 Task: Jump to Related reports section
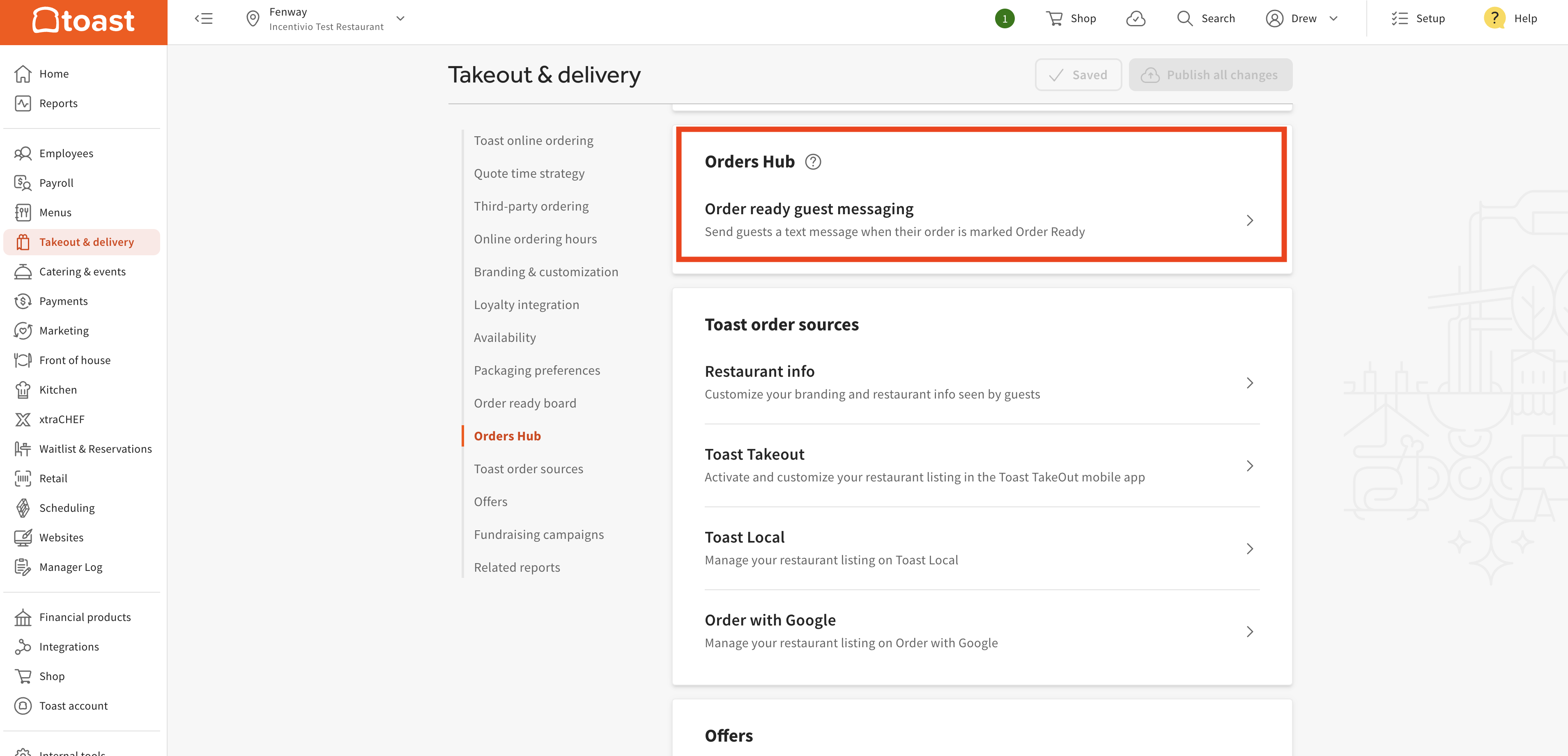point(517,568)
